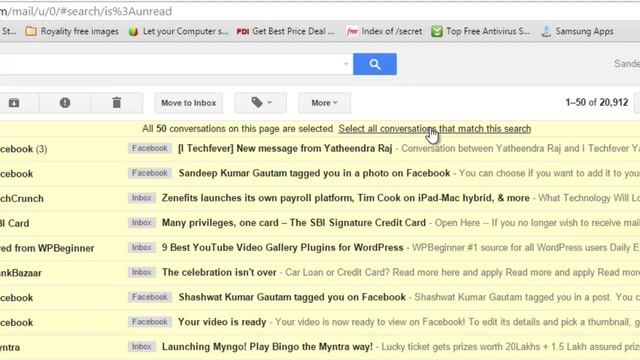Open Get Best Price Deal bookmark
640x360 pixels.
coord(286,31)
